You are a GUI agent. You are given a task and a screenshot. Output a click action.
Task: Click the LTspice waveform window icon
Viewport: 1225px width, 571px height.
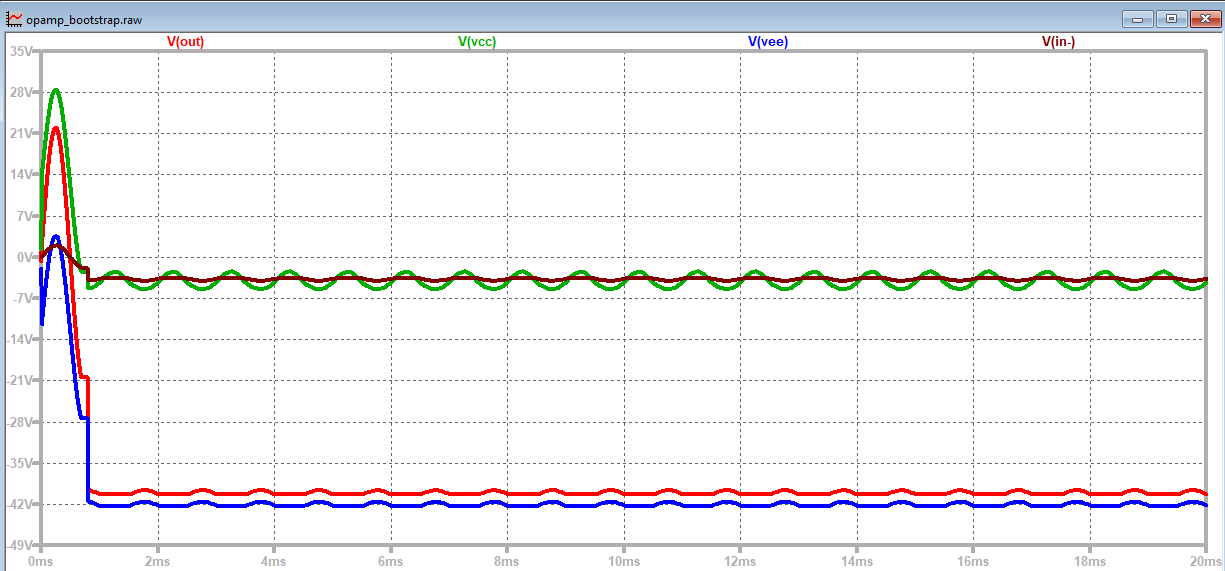[13, 18]
